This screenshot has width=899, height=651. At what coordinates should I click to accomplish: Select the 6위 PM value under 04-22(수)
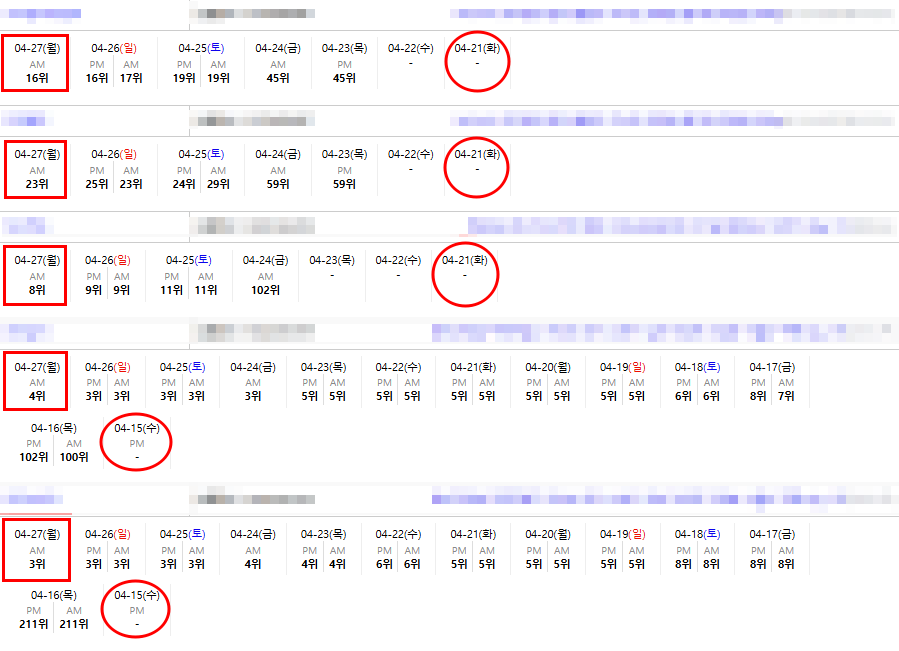click(384, 563)
